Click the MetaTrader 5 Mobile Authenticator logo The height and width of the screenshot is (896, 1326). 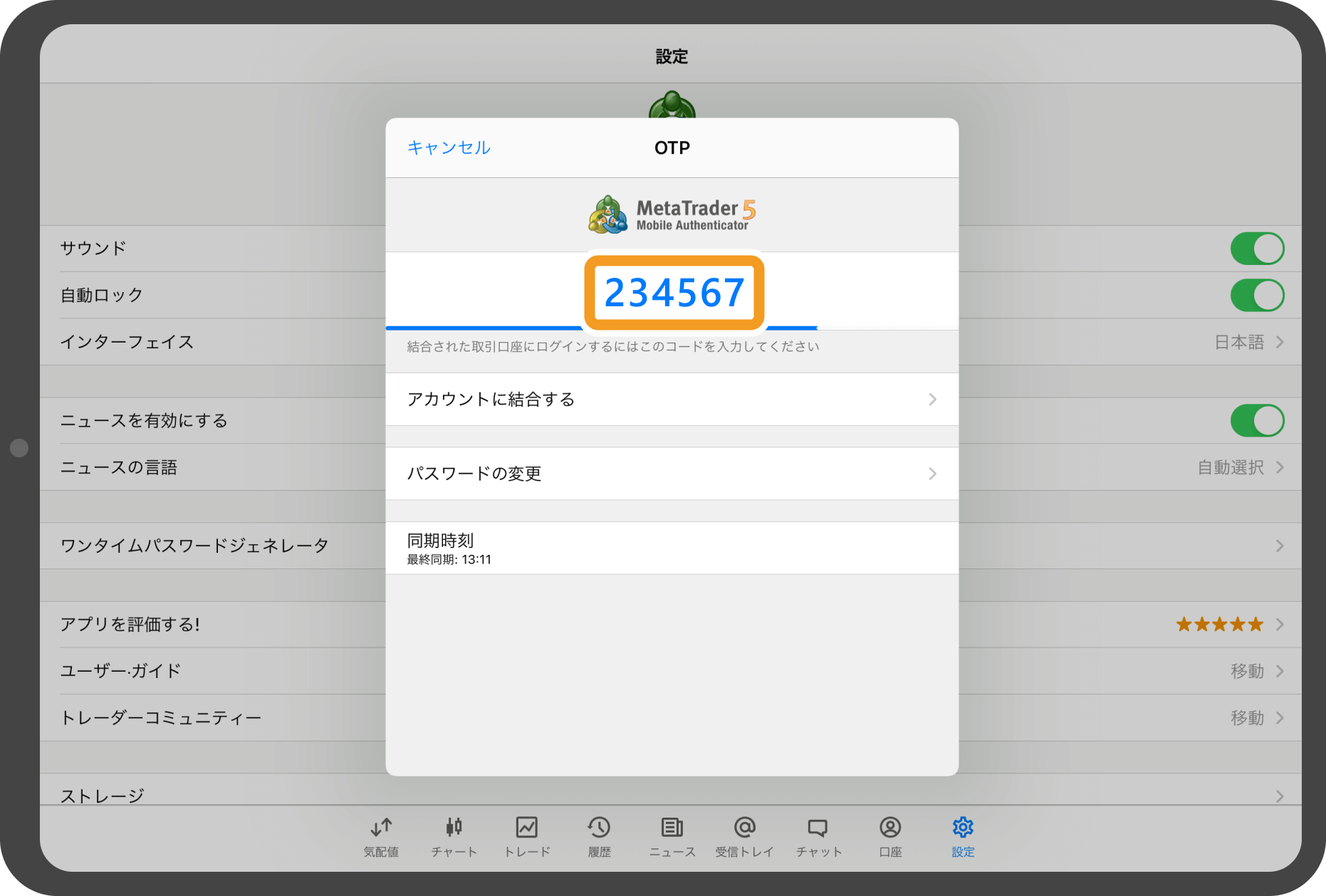672,214
